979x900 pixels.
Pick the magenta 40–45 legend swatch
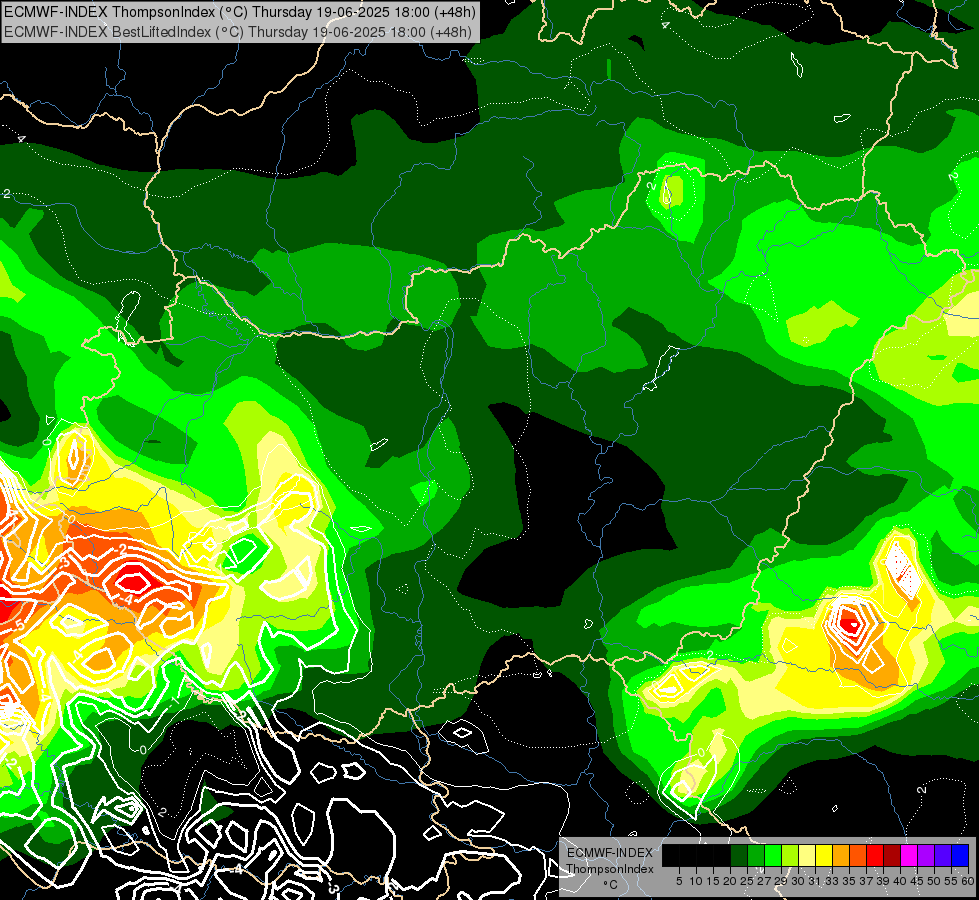909,856
